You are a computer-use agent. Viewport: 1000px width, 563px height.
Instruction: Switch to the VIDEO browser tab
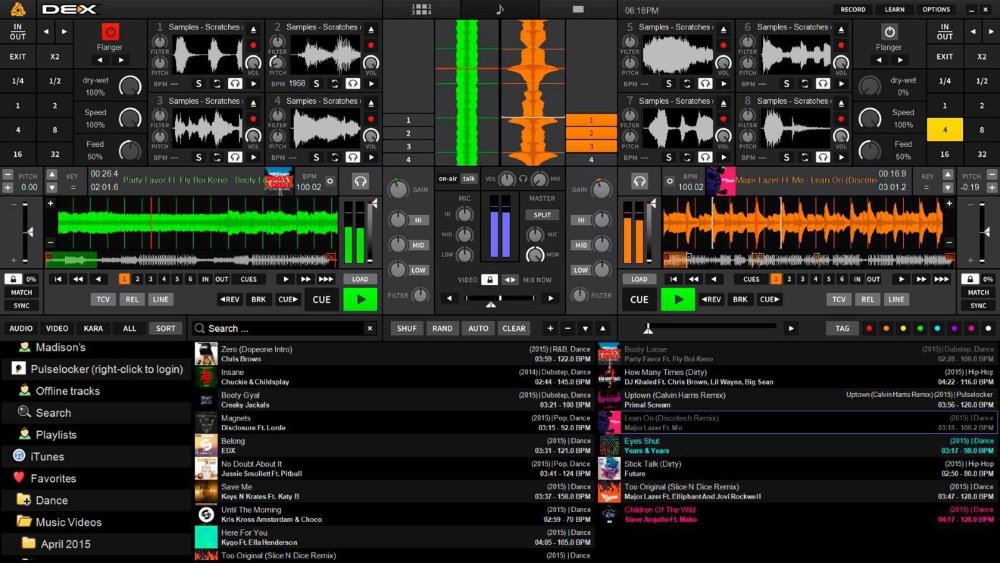tap(57, 328)
